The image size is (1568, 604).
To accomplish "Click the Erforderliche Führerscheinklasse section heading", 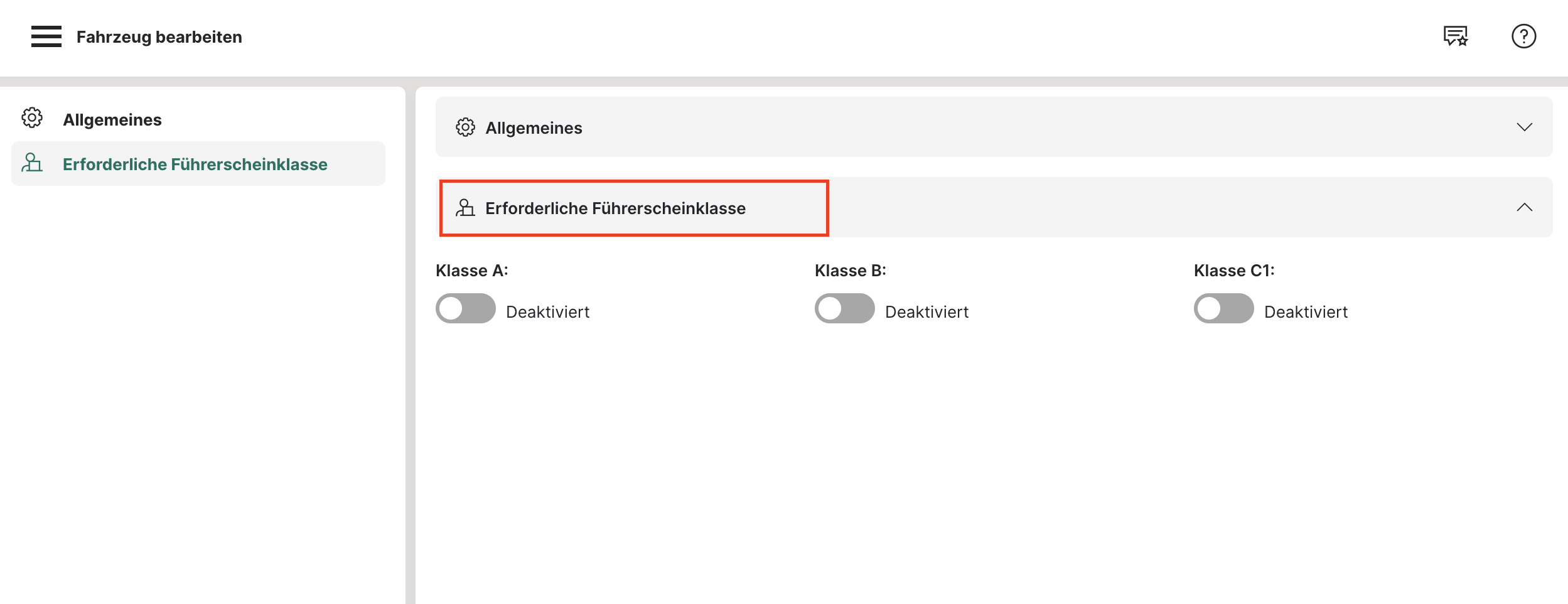I will [615, 208].
